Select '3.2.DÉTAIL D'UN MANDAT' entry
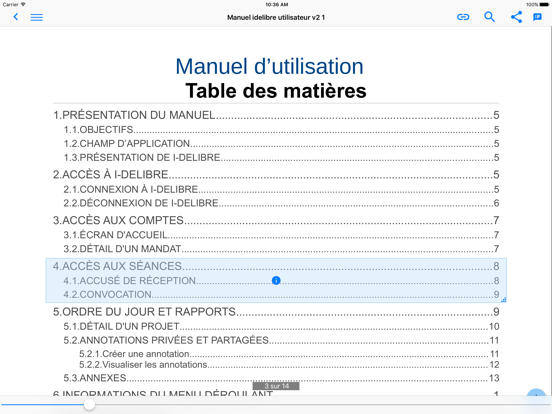 pyautogui.click(x=281, y=249)
